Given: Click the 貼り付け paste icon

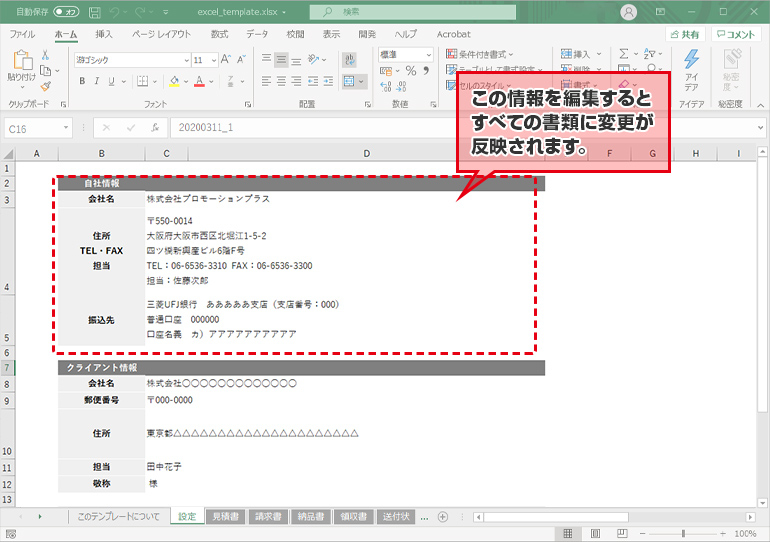Looking at the screenshot, I should pos(22,60).
